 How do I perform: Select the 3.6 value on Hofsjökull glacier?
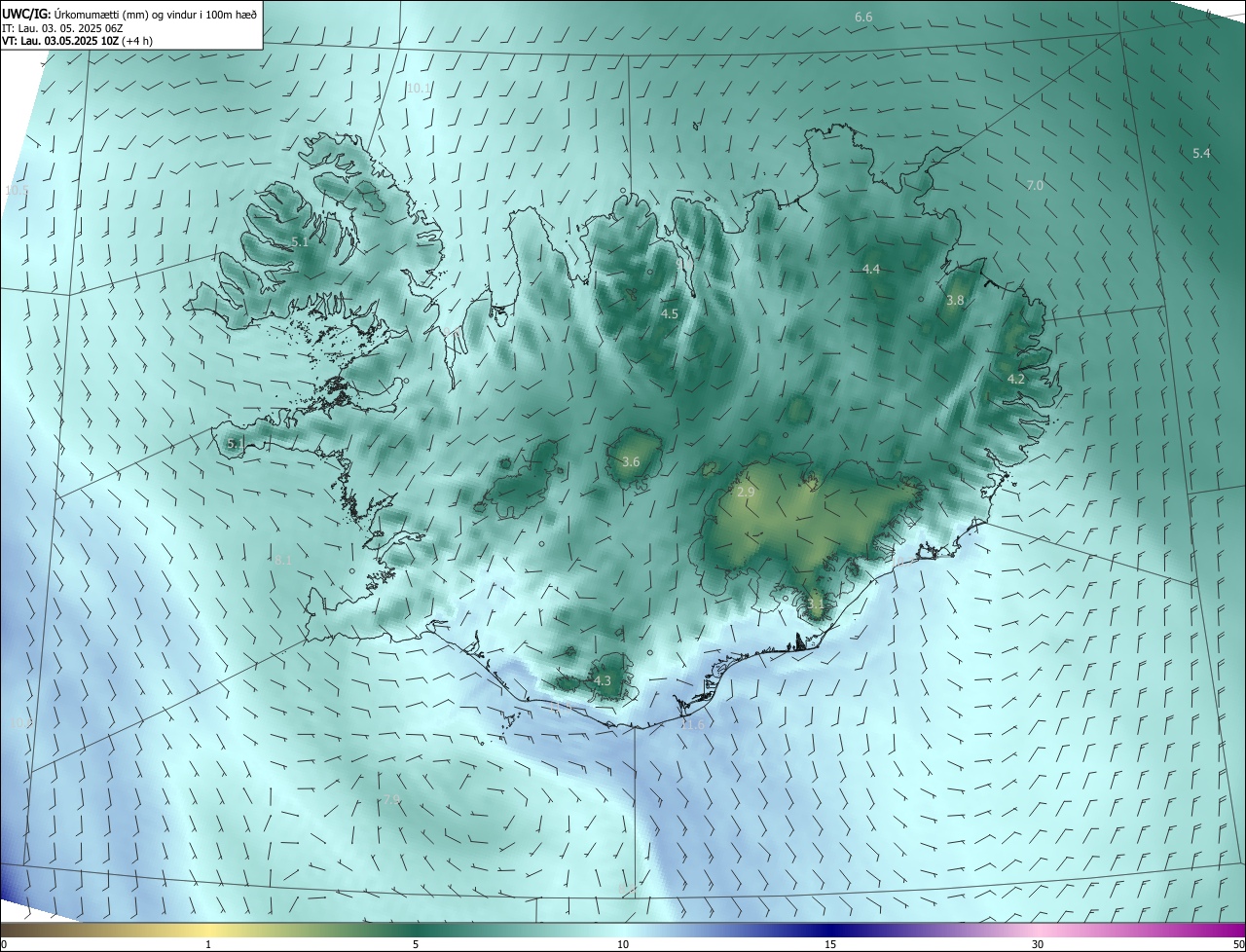pyautogui.click(x=631, y=461)
